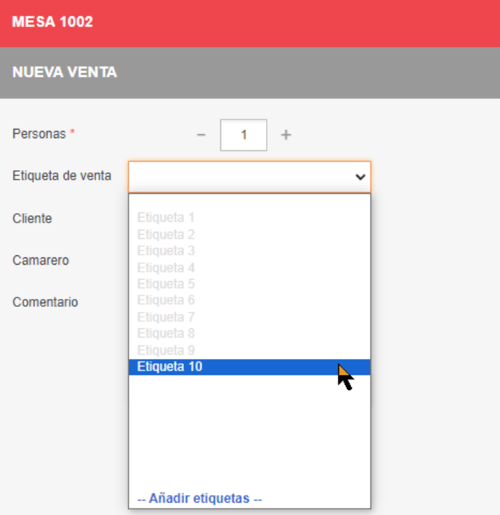The width and height of the screenshot is (500, 515).
Task: Collapse the Etiqueta de venta dropdown arrow
Action: click(360, 177)
